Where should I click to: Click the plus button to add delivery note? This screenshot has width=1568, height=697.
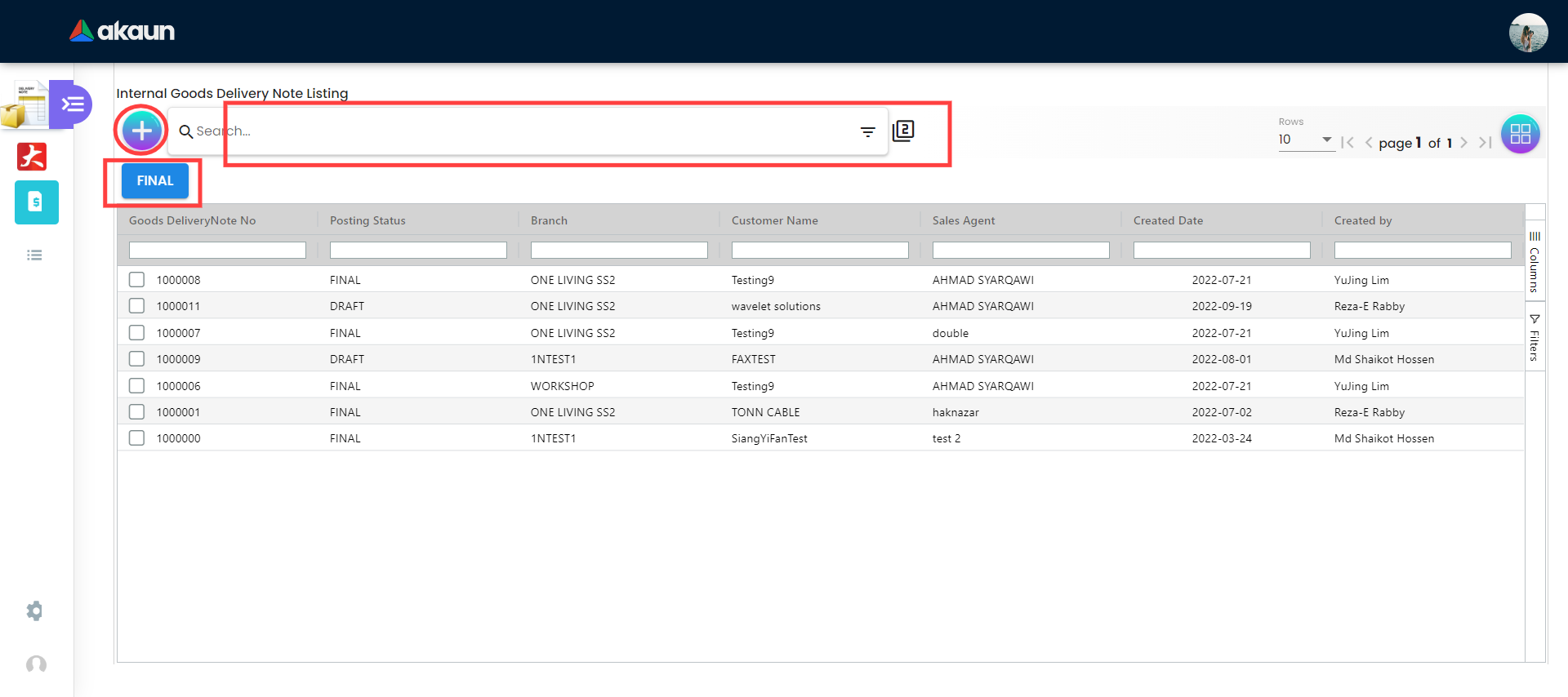point(141,131)
